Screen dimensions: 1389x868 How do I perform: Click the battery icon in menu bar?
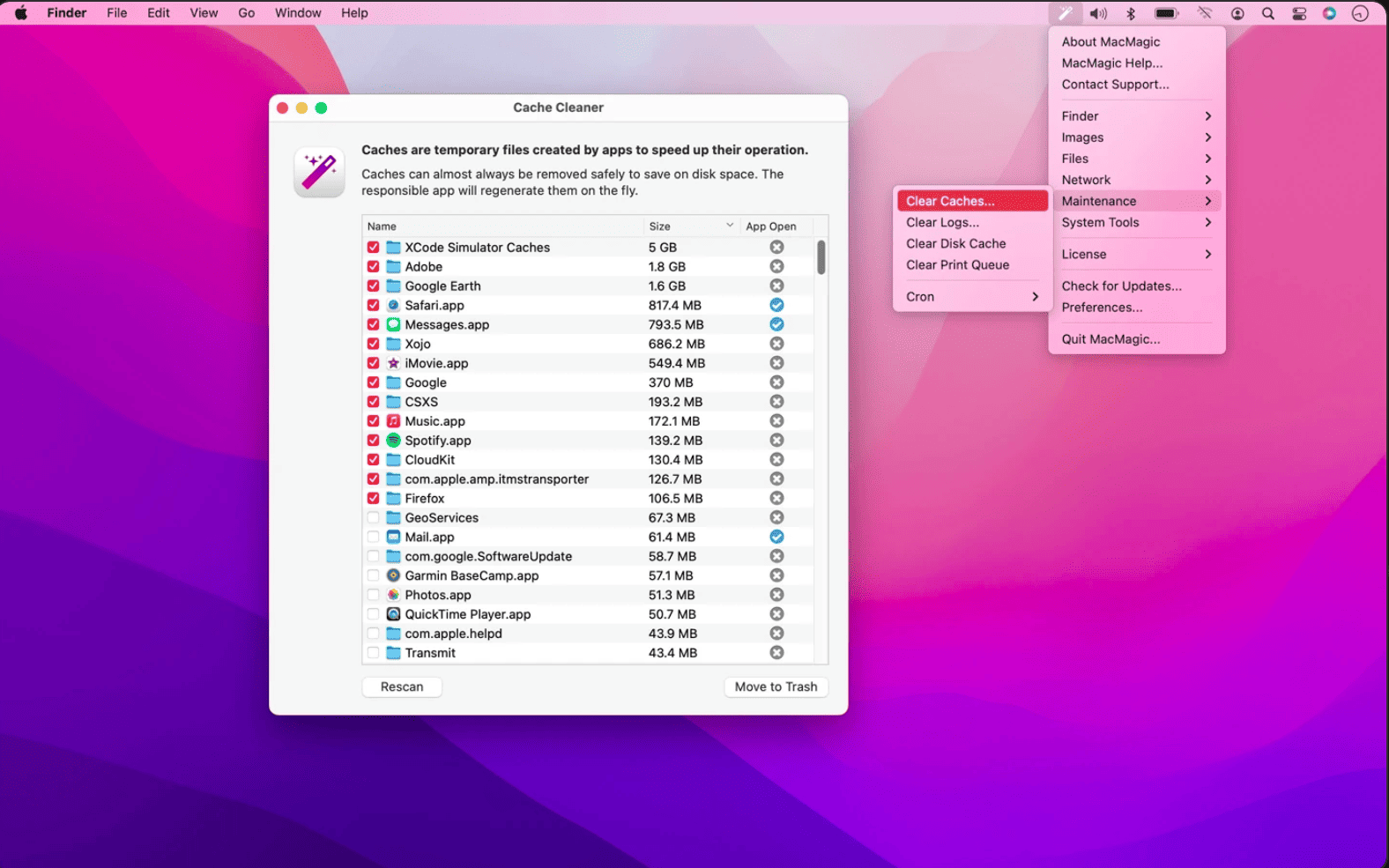point(1167,13)
